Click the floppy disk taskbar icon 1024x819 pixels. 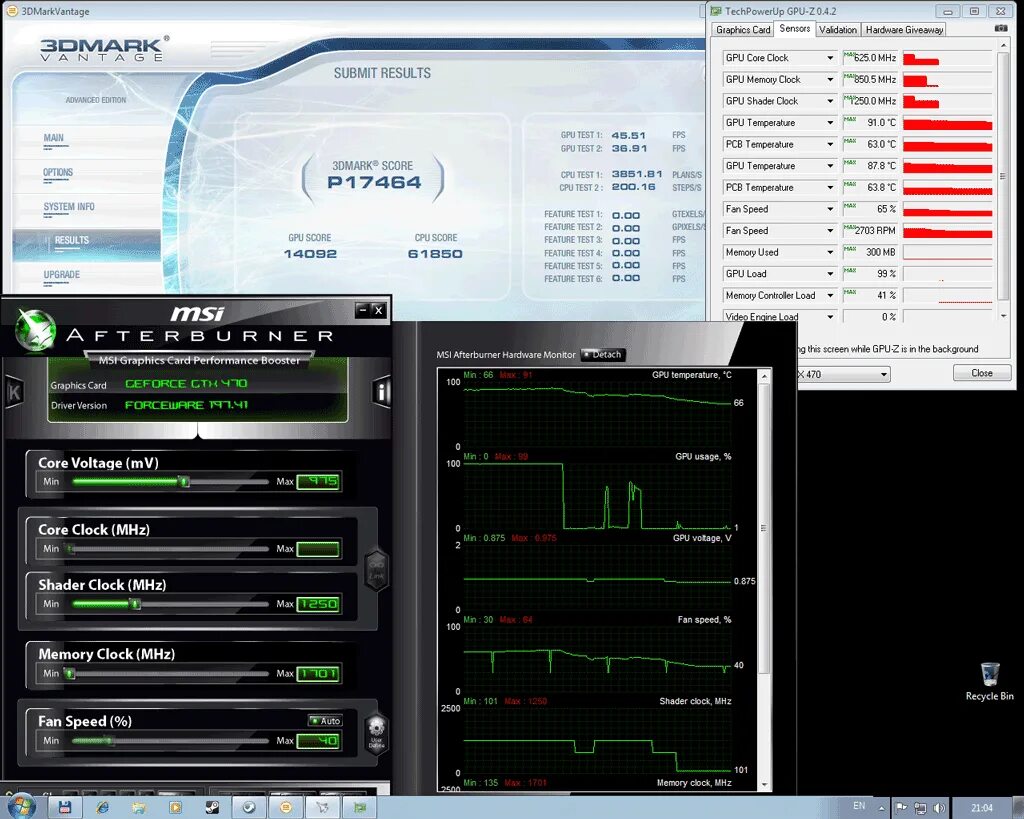point(65,807)
